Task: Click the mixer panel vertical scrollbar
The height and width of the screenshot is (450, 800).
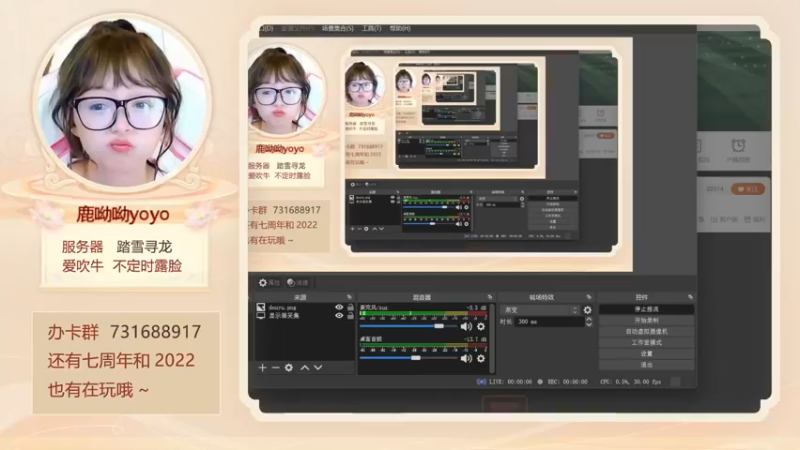Action: 492,338
